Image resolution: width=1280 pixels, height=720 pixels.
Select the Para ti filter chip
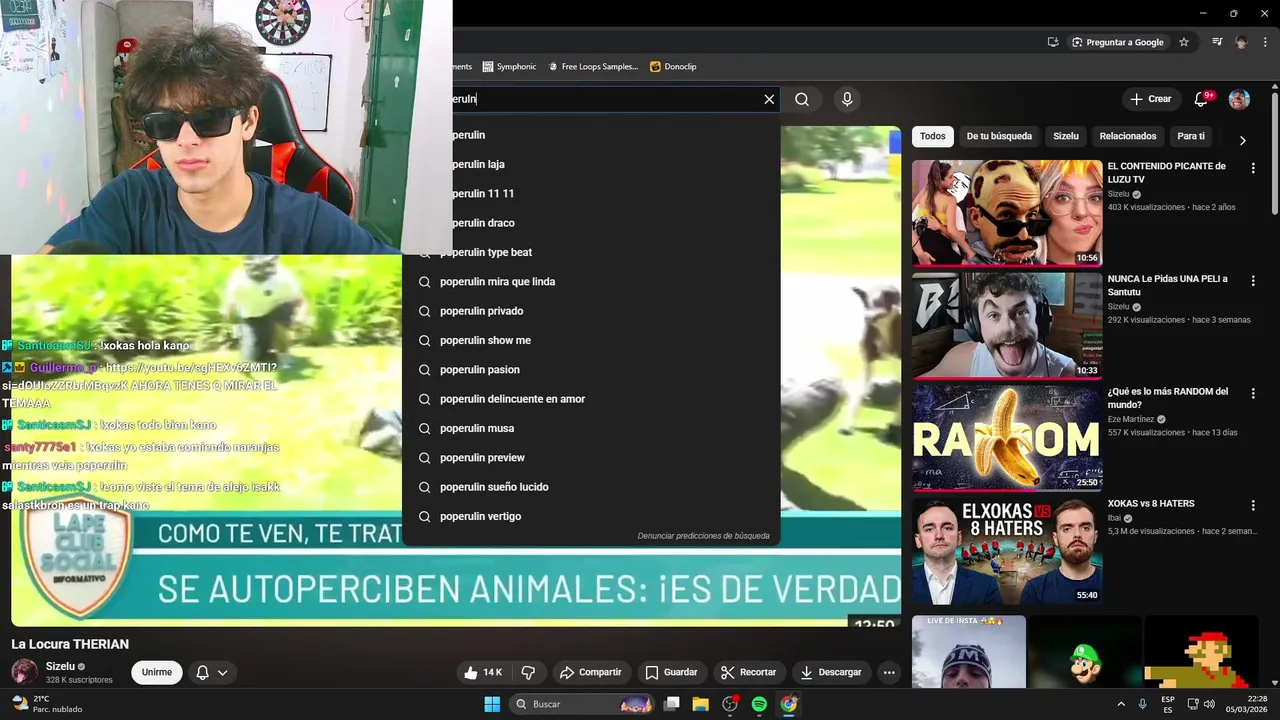pyautogui.click(x=1191, y=136)
